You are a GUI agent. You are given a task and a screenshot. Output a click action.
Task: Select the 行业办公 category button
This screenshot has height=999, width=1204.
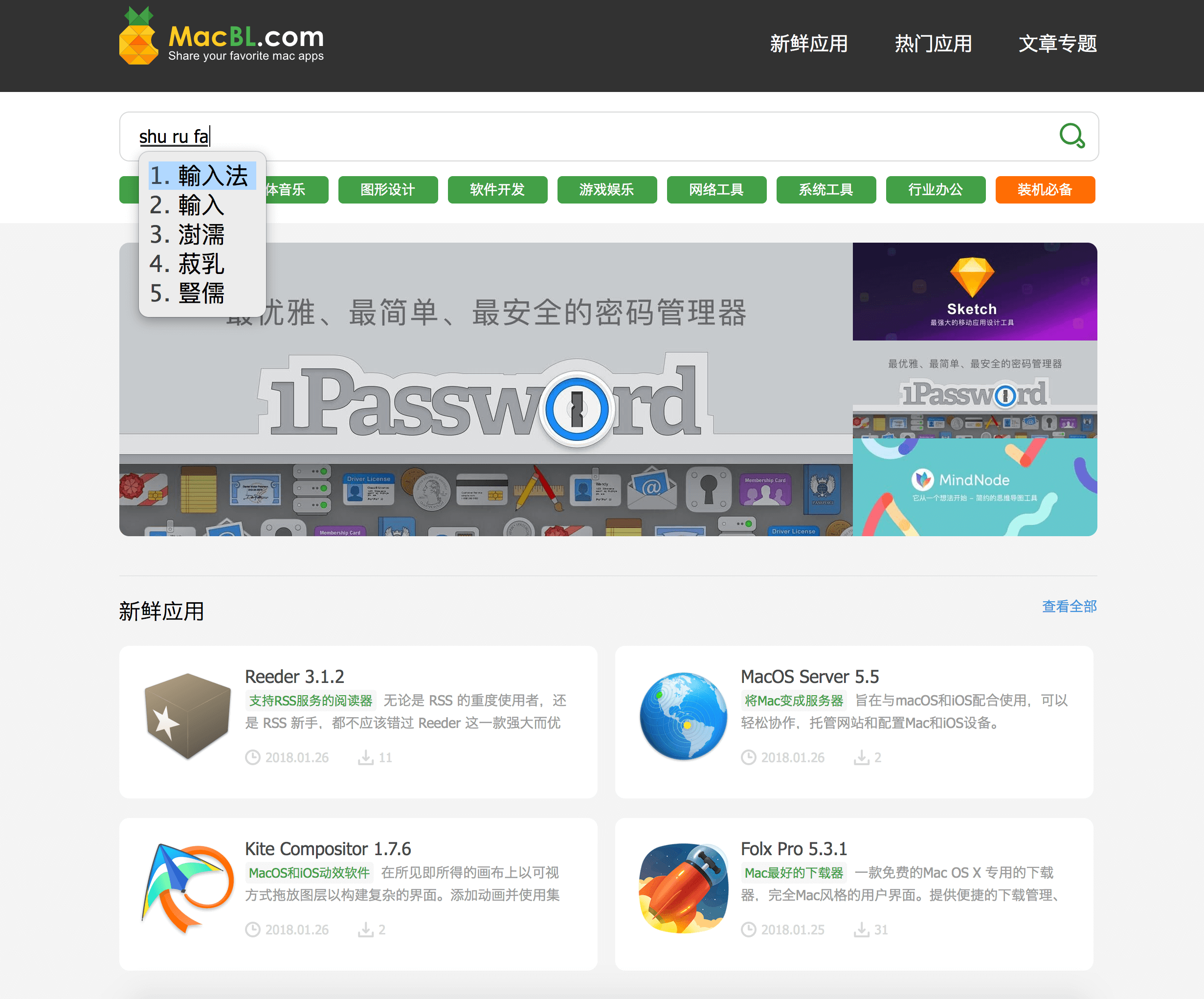pyautogui.click(x=936, y=190)
